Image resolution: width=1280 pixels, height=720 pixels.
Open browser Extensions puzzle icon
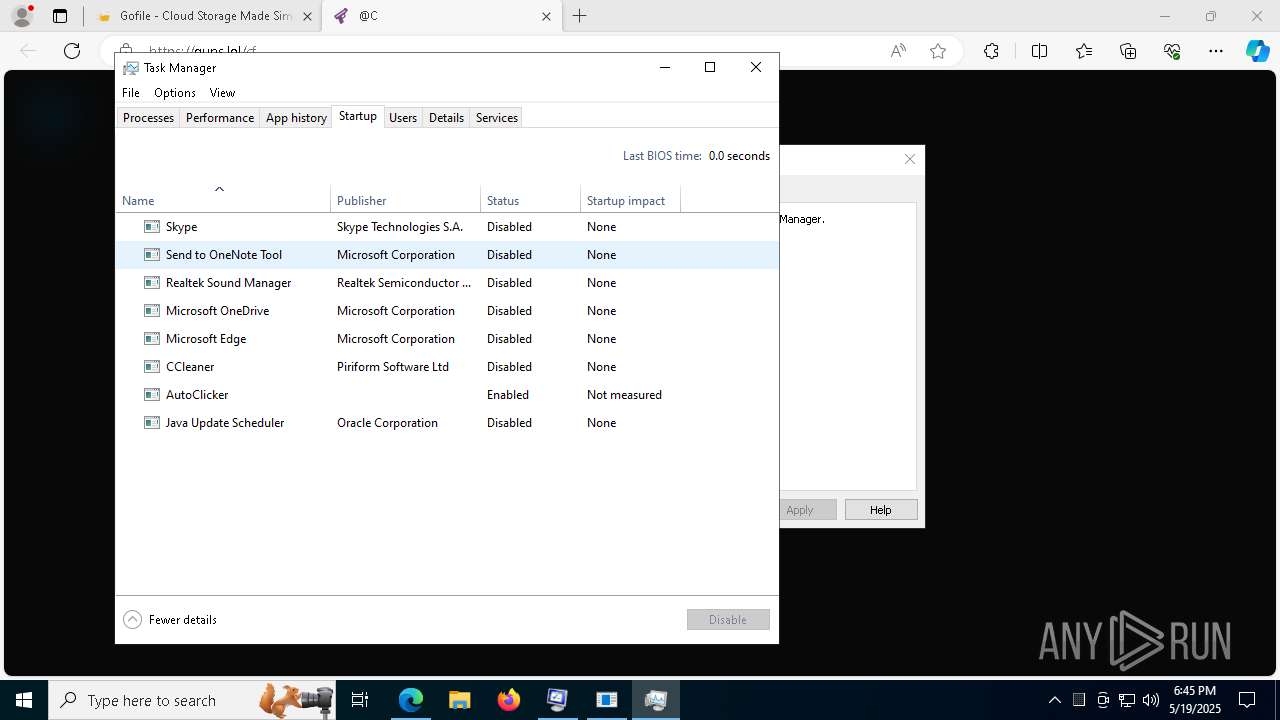[991, 51]
